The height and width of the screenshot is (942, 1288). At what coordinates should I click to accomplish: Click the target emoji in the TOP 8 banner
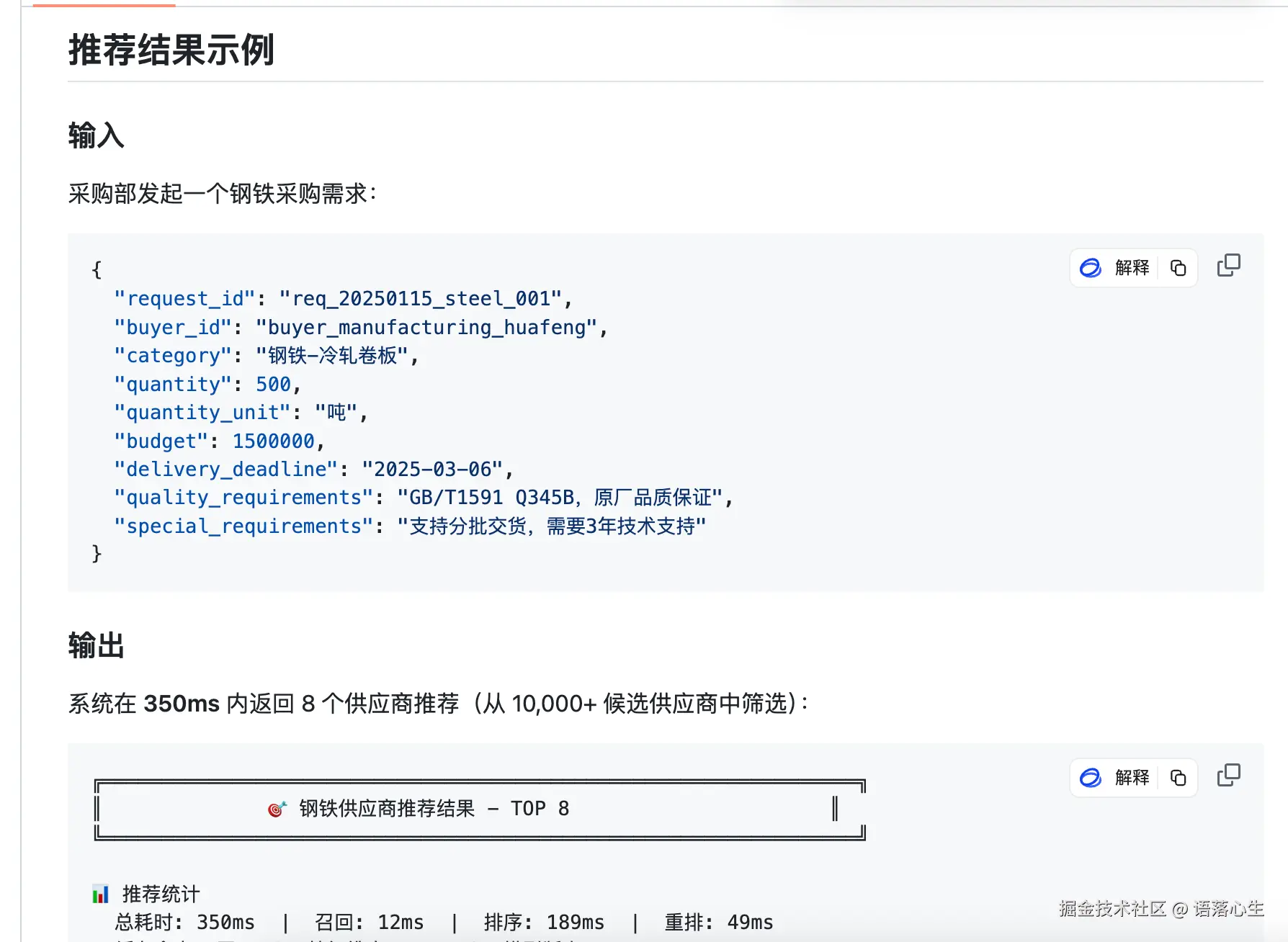pos(277,807)
